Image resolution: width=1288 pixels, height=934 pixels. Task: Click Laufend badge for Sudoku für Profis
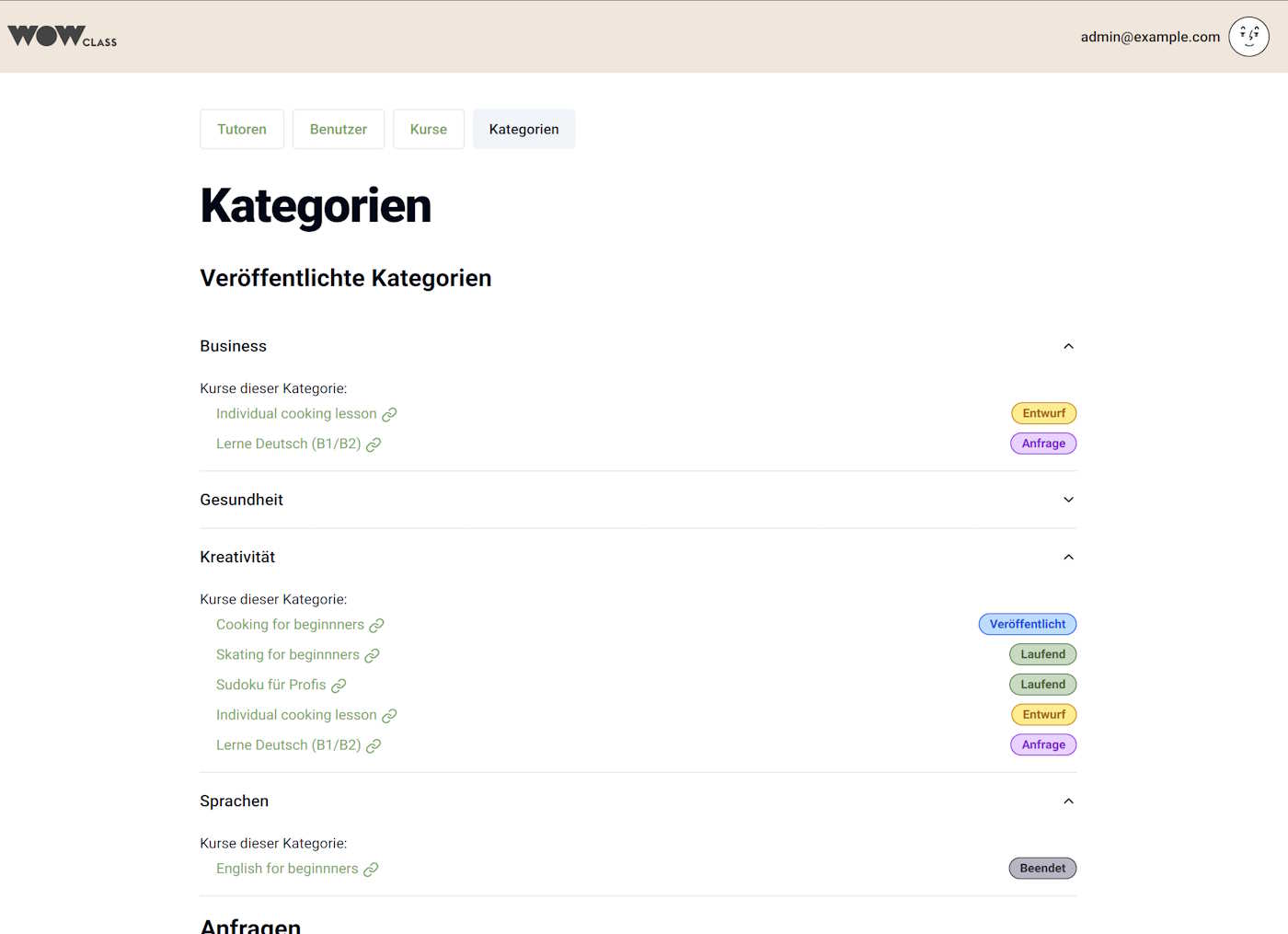click(x=1043, y=685)
